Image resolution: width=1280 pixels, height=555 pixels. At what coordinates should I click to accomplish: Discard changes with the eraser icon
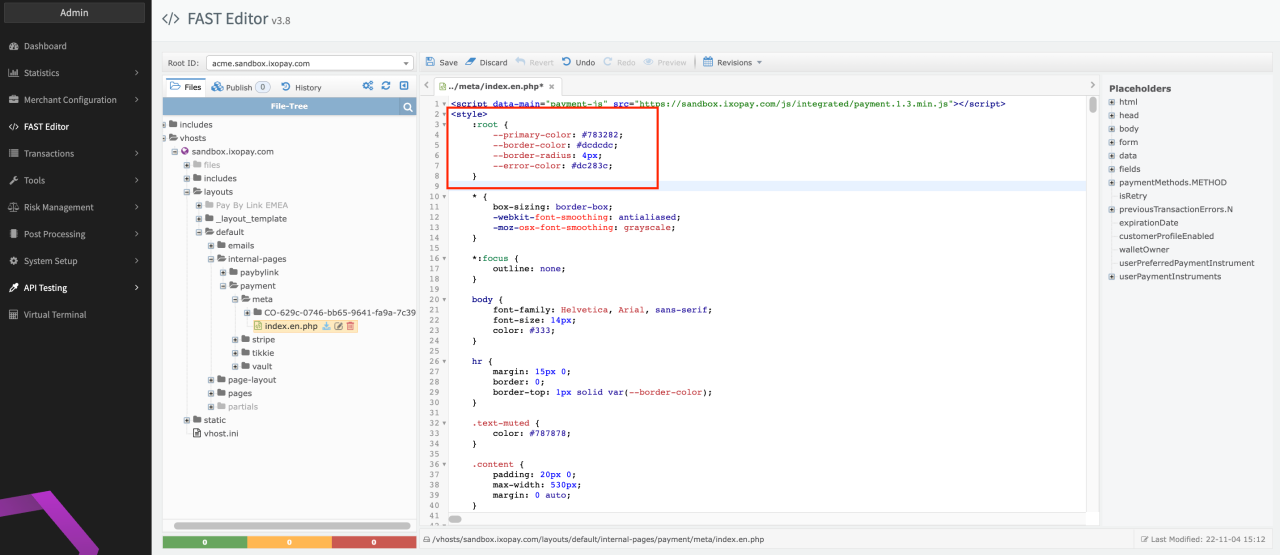[471, 62]
